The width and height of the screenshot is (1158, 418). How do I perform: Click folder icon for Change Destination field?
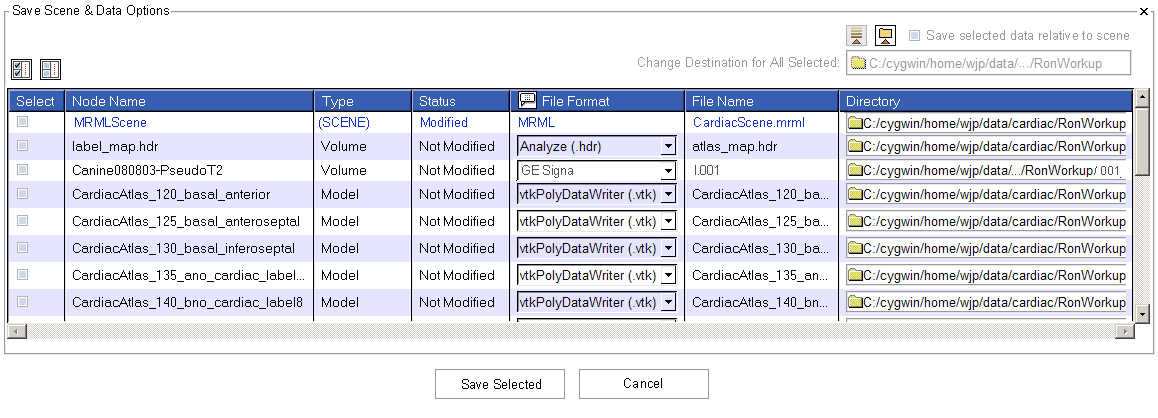(858, 64)
